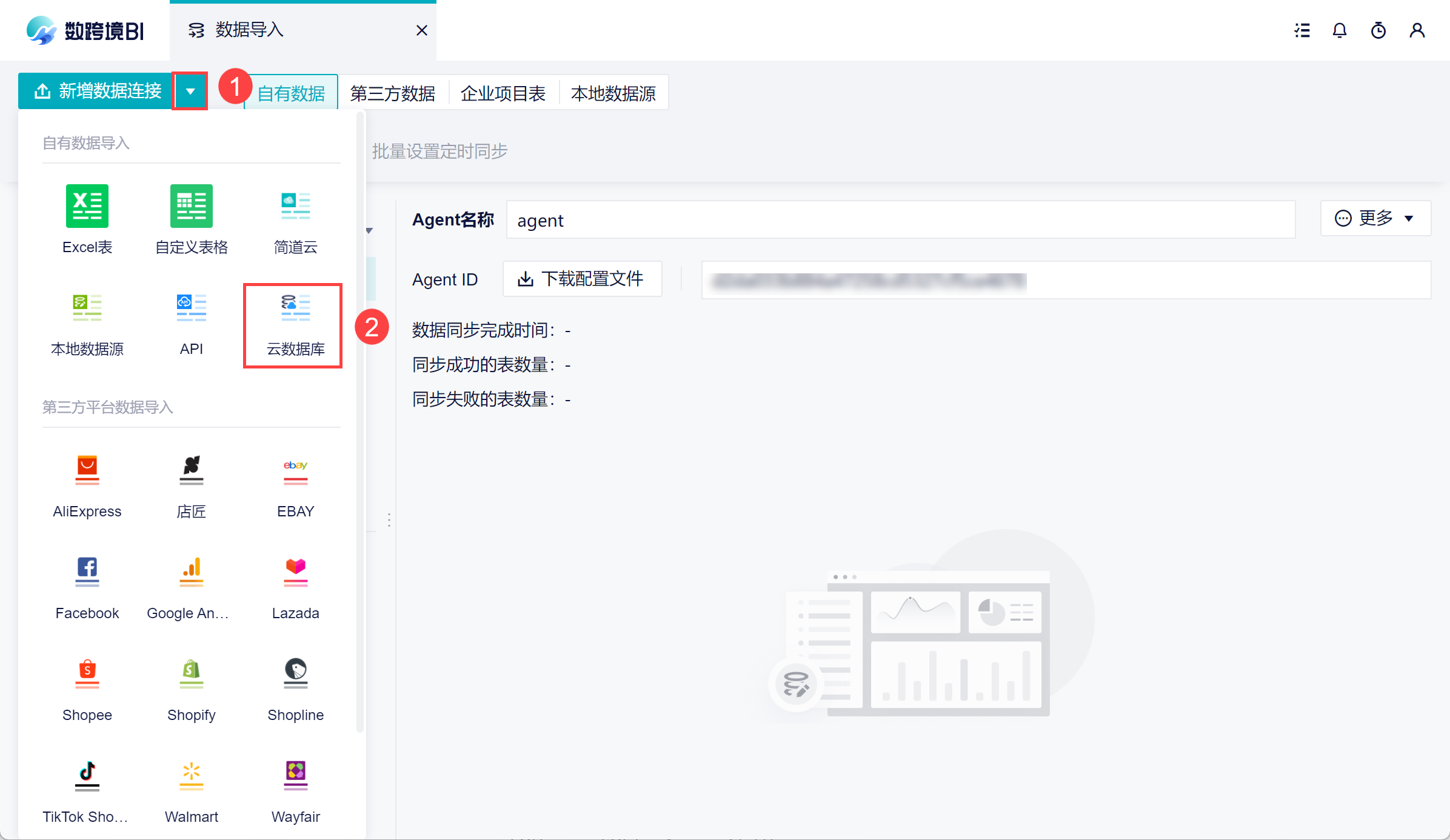Click the timer clock icon in header

coord(1378,30)
